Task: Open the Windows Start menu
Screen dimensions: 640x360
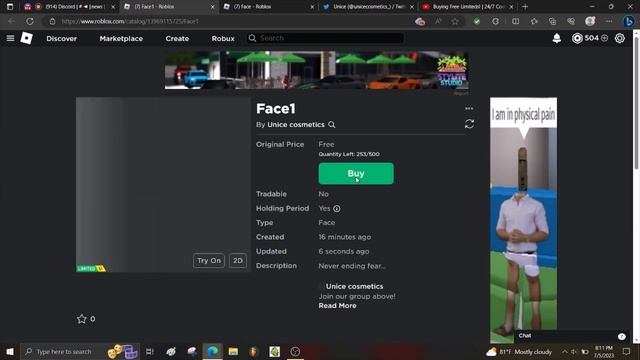Action: click(10, 351)
